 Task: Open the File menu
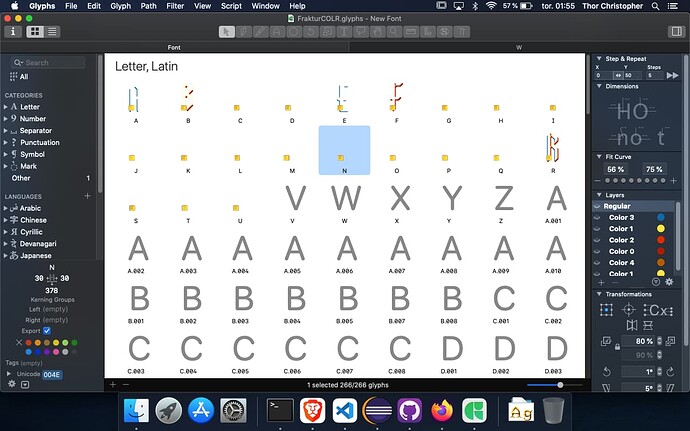tap(71, 6)
